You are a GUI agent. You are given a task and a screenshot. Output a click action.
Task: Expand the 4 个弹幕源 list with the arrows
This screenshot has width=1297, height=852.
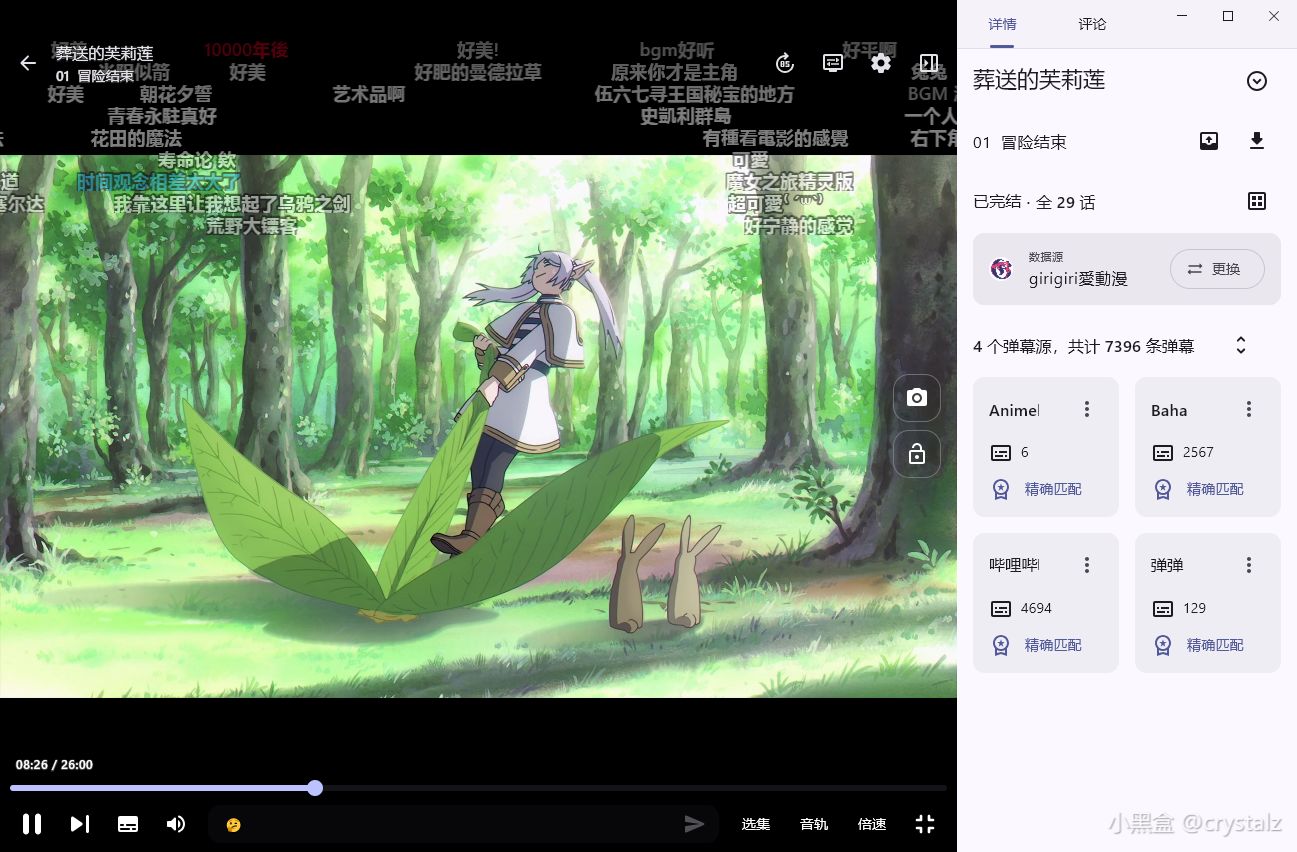[x=1241, y=345]
